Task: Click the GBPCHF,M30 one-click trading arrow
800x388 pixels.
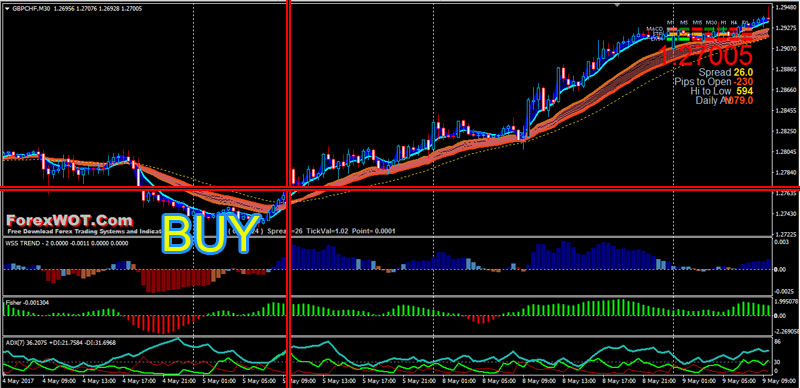Action: pos(6,9)
